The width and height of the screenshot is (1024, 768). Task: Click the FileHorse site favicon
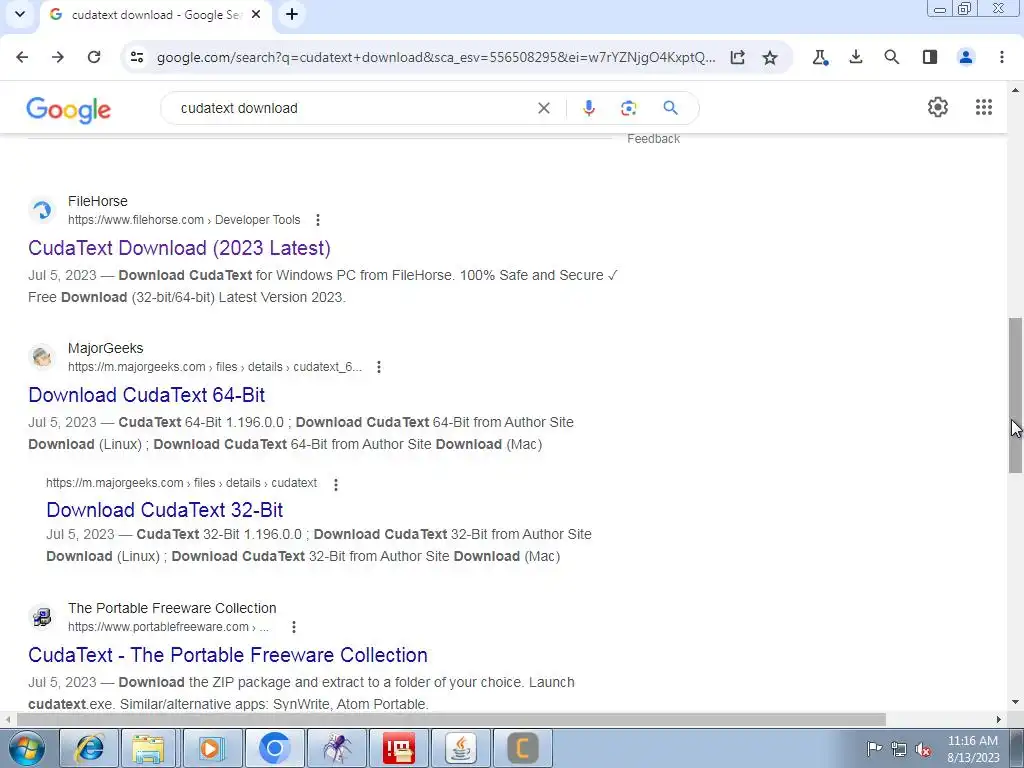click(x=42, y=210)
